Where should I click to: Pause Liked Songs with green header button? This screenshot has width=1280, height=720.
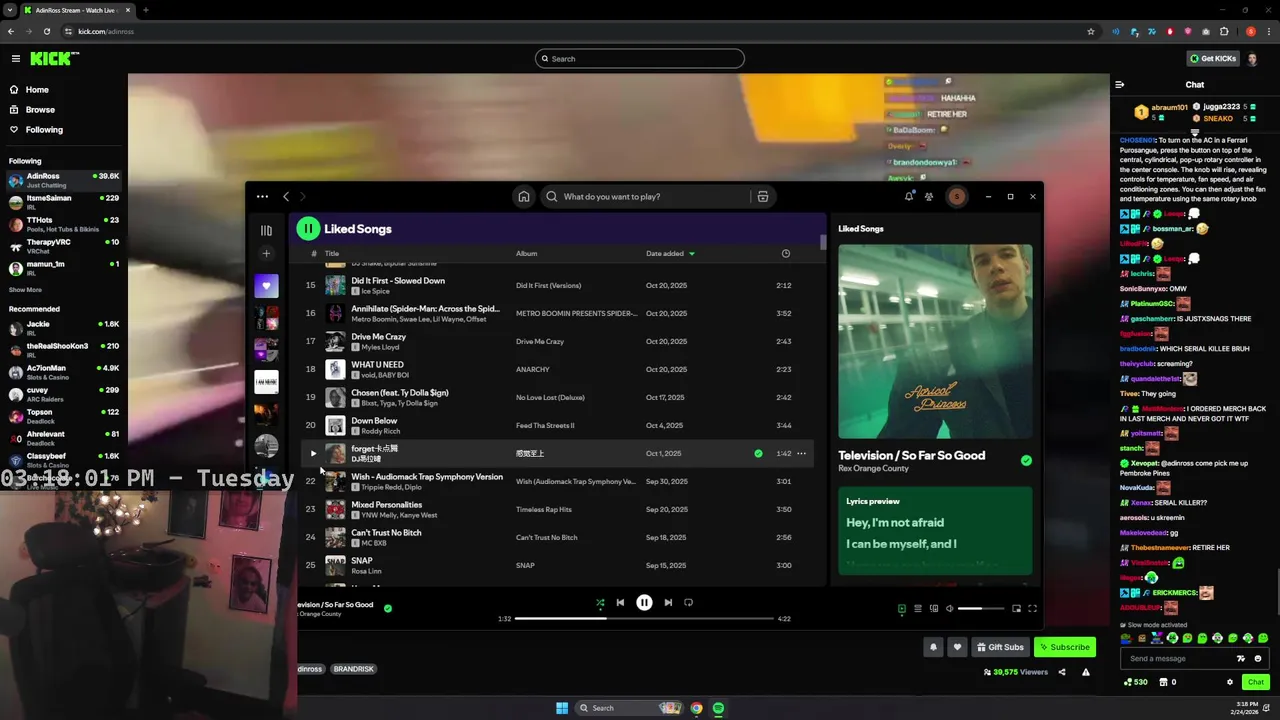click(x=308, y=229)
